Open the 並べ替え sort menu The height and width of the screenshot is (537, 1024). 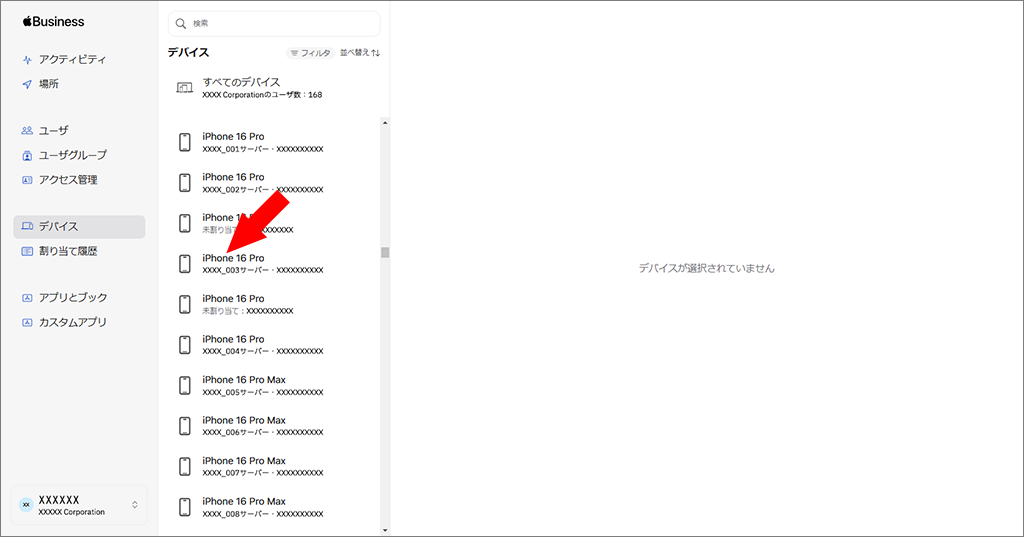(360, 52)
